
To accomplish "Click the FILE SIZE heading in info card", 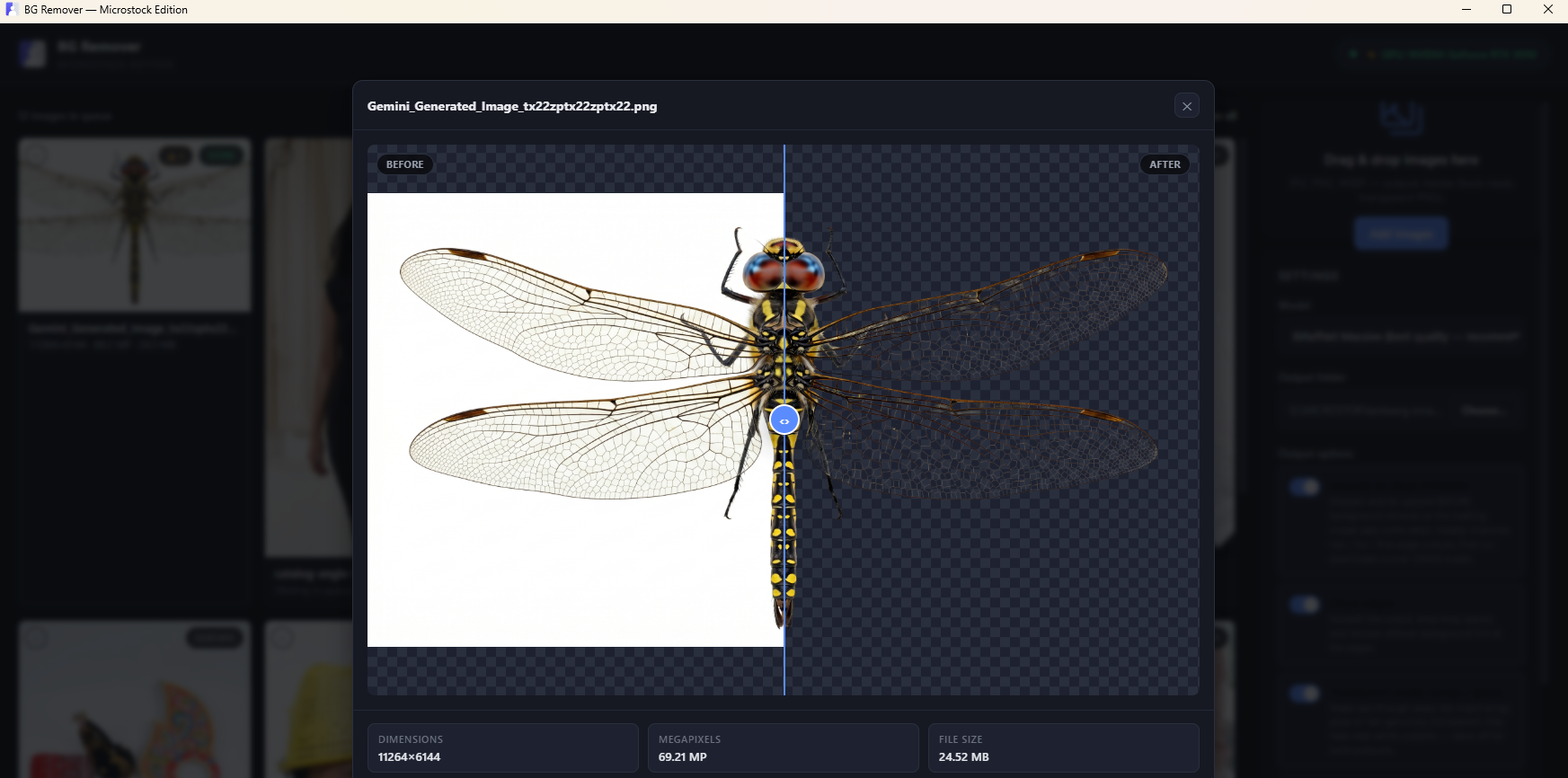I will pos(961,739).
